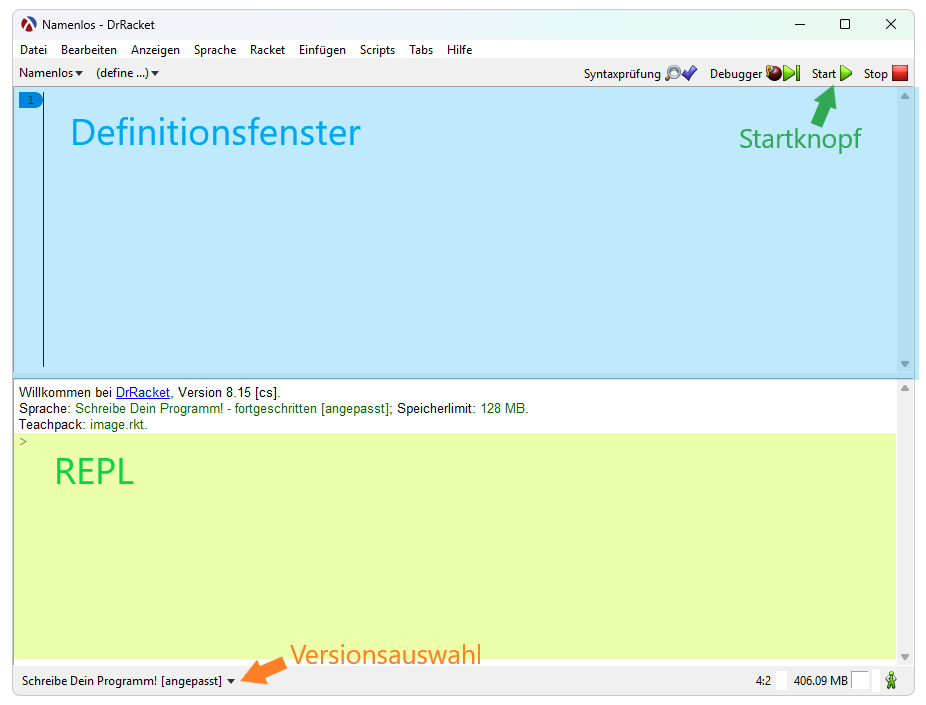
Task: Select the Syntaxprüfung magnifier icon
Action: coord(671,73)
